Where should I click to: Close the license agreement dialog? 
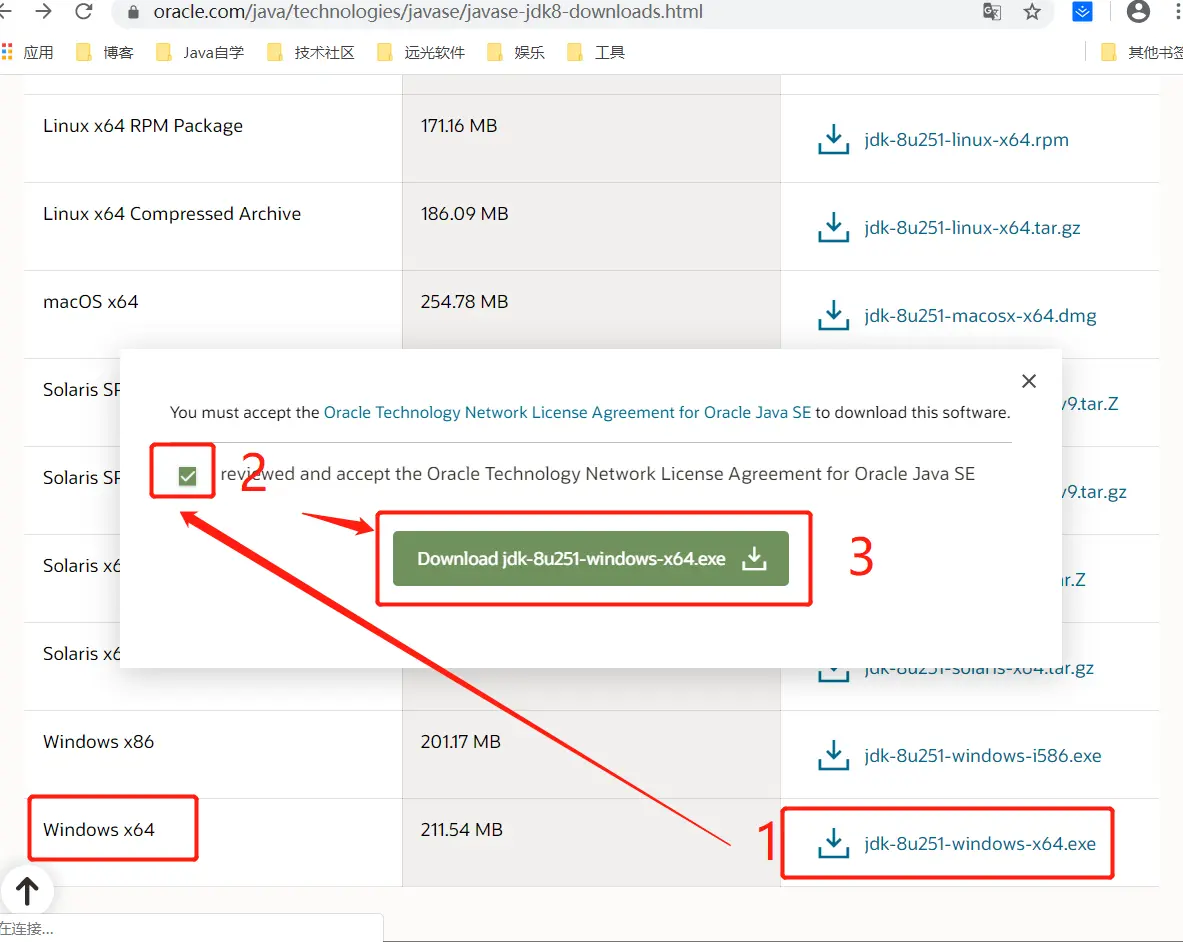[1029, 381]
